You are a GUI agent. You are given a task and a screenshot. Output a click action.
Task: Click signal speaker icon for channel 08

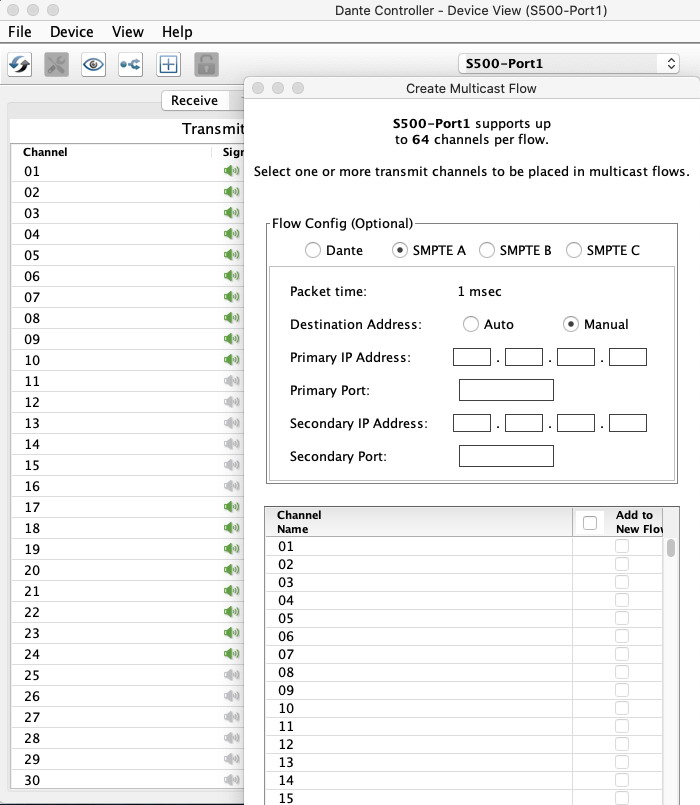click(x=232, y=318)
